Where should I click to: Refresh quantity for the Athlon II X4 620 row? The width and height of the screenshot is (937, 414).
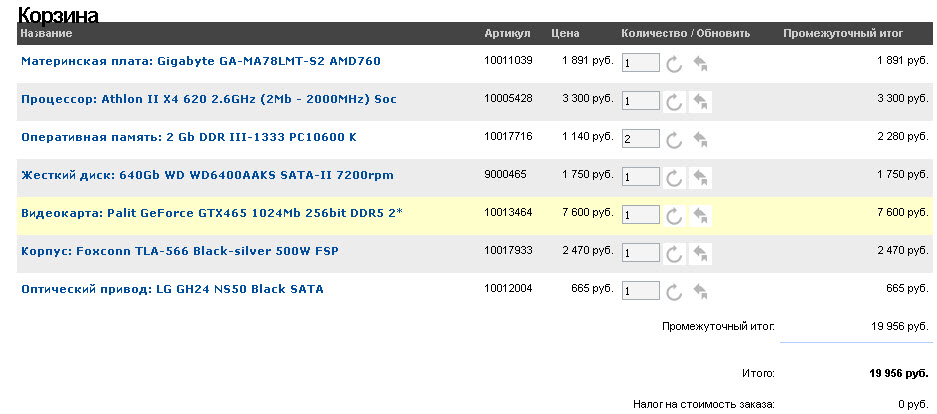point(674,102)
